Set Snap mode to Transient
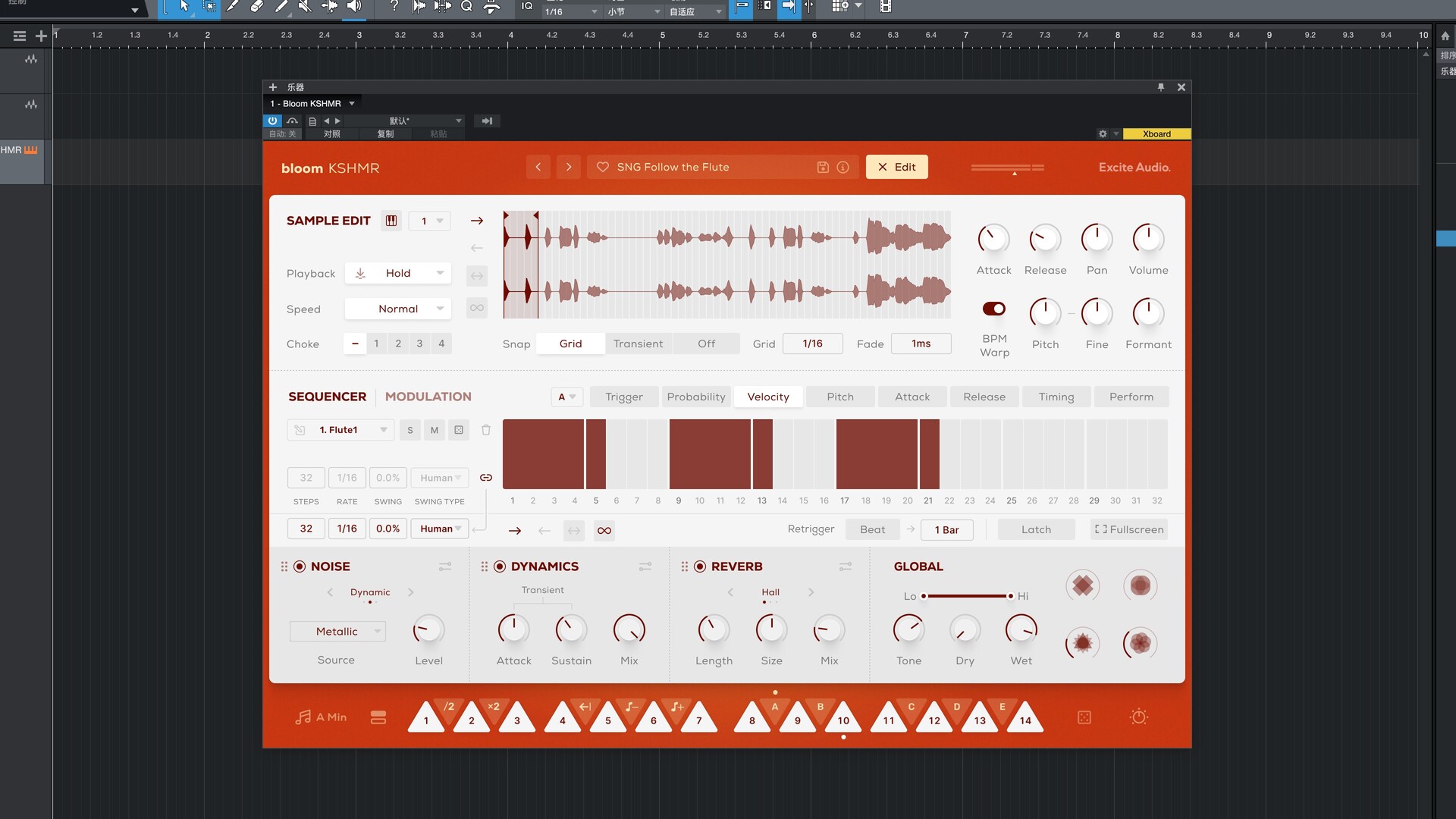Image resolution: width=1456 pixels, height=819 pixels. pyautogui.click(x=639, y=344)
